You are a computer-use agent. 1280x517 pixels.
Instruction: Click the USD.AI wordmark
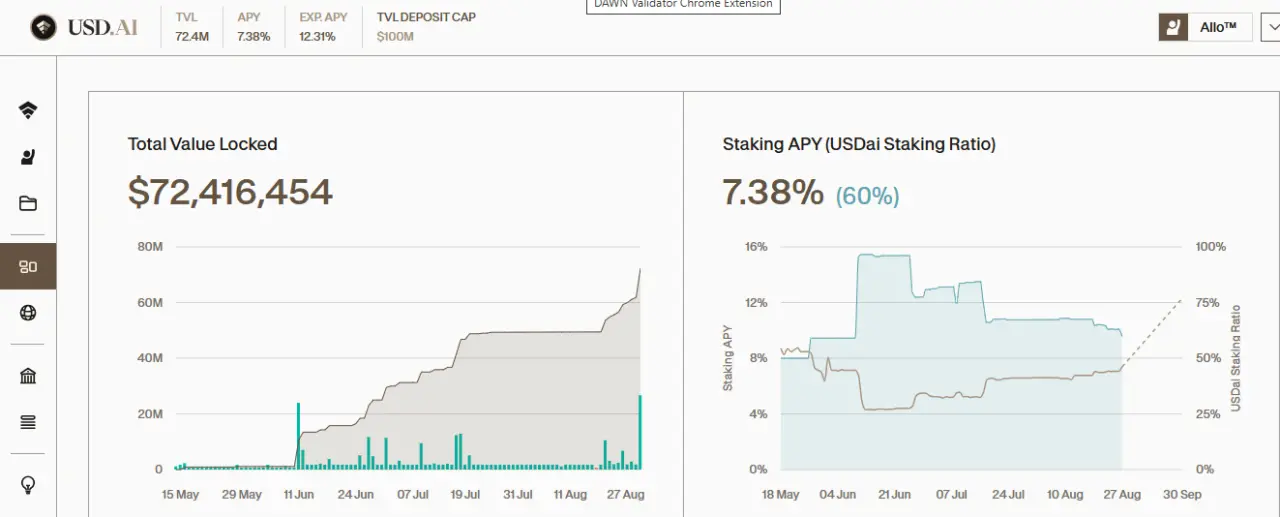pyautogui.click(x=102, y=28)
